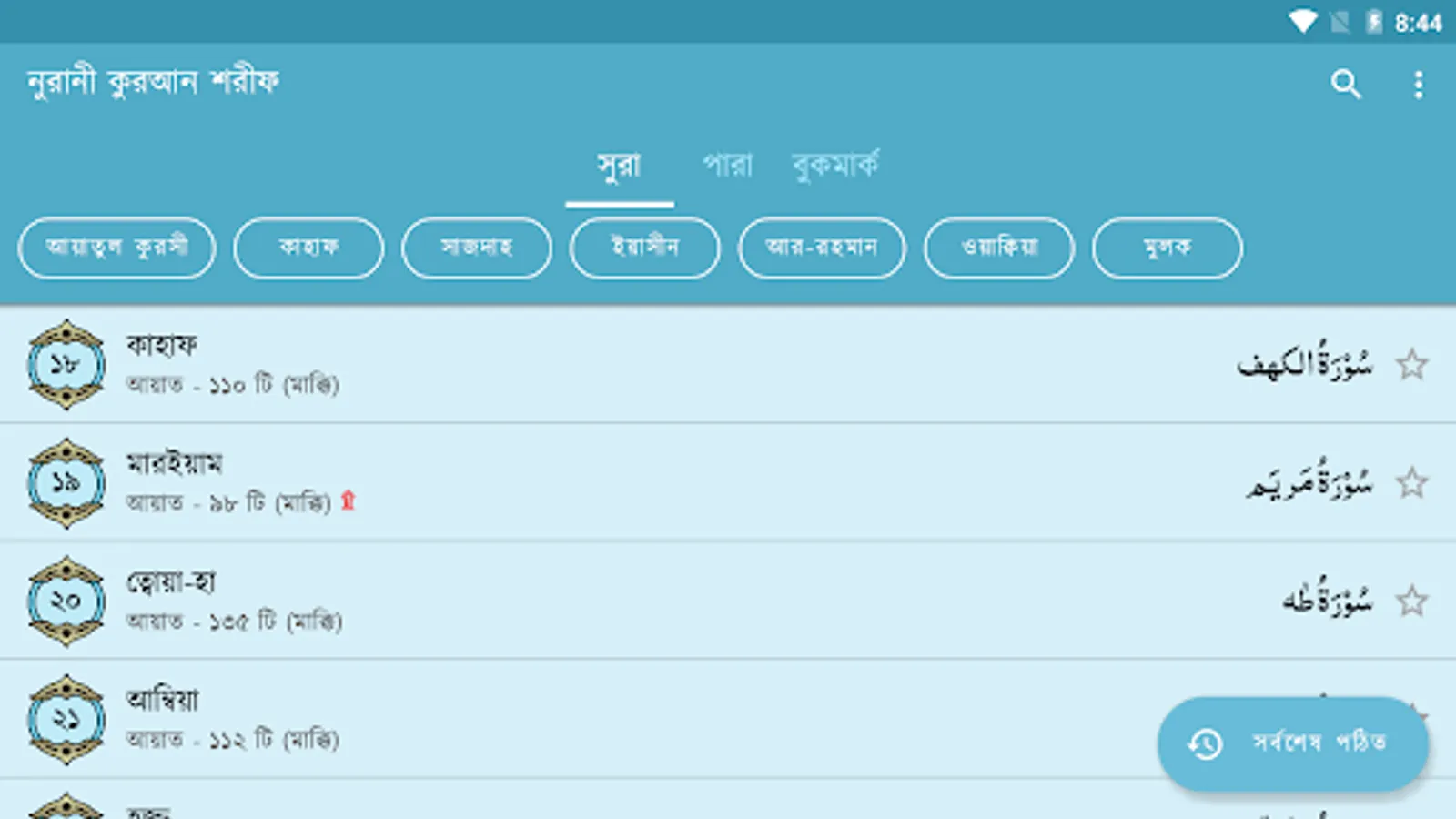Click the no-SIM signal icon in status bar
This screenshot has width=1456, height=819.
(x=1340, y=22)
